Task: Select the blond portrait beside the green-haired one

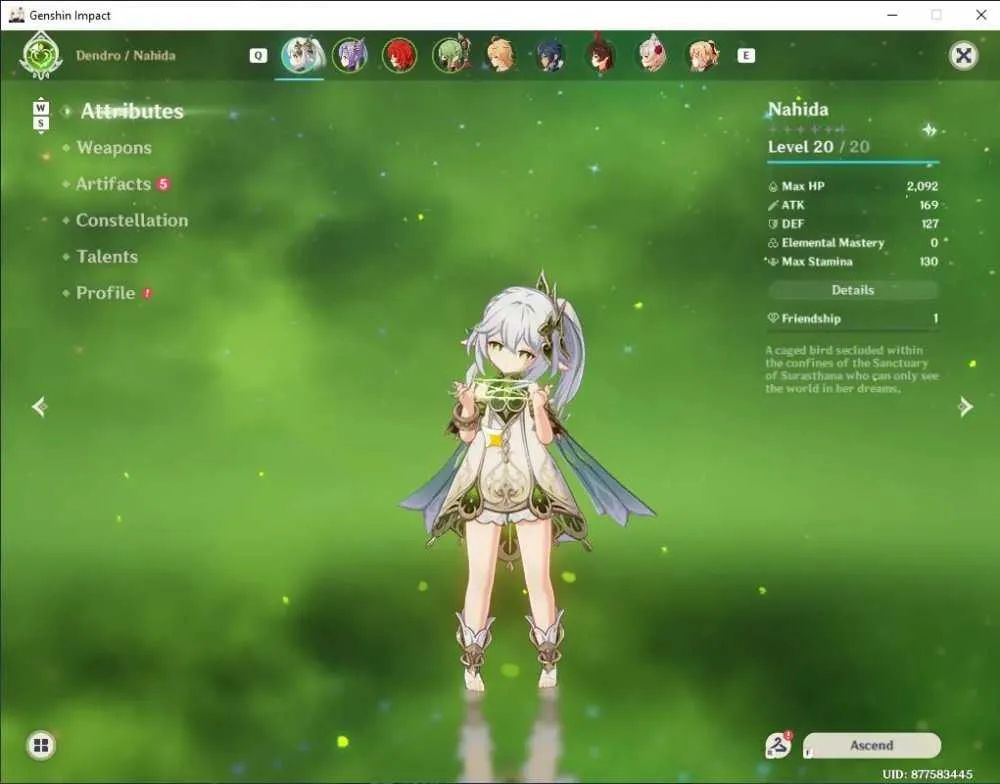Action: [501, 55]
